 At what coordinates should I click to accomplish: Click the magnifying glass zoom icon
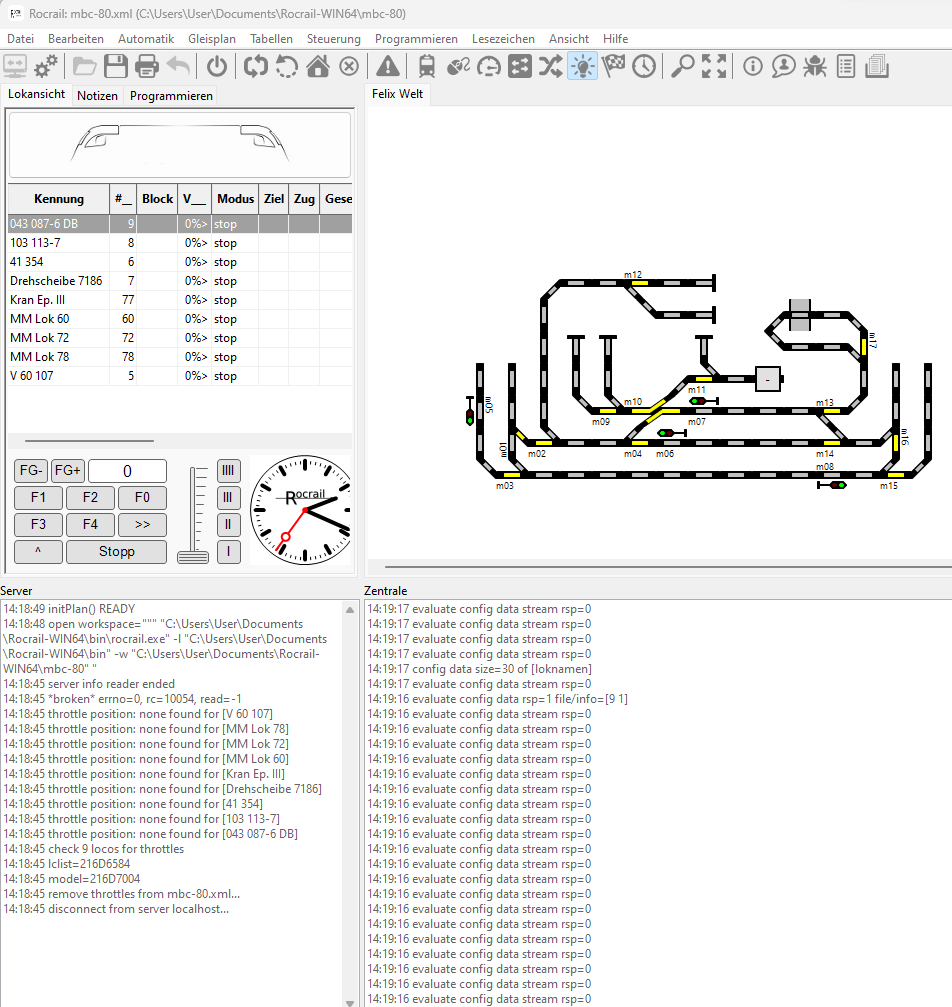click(x=683, y=66)
